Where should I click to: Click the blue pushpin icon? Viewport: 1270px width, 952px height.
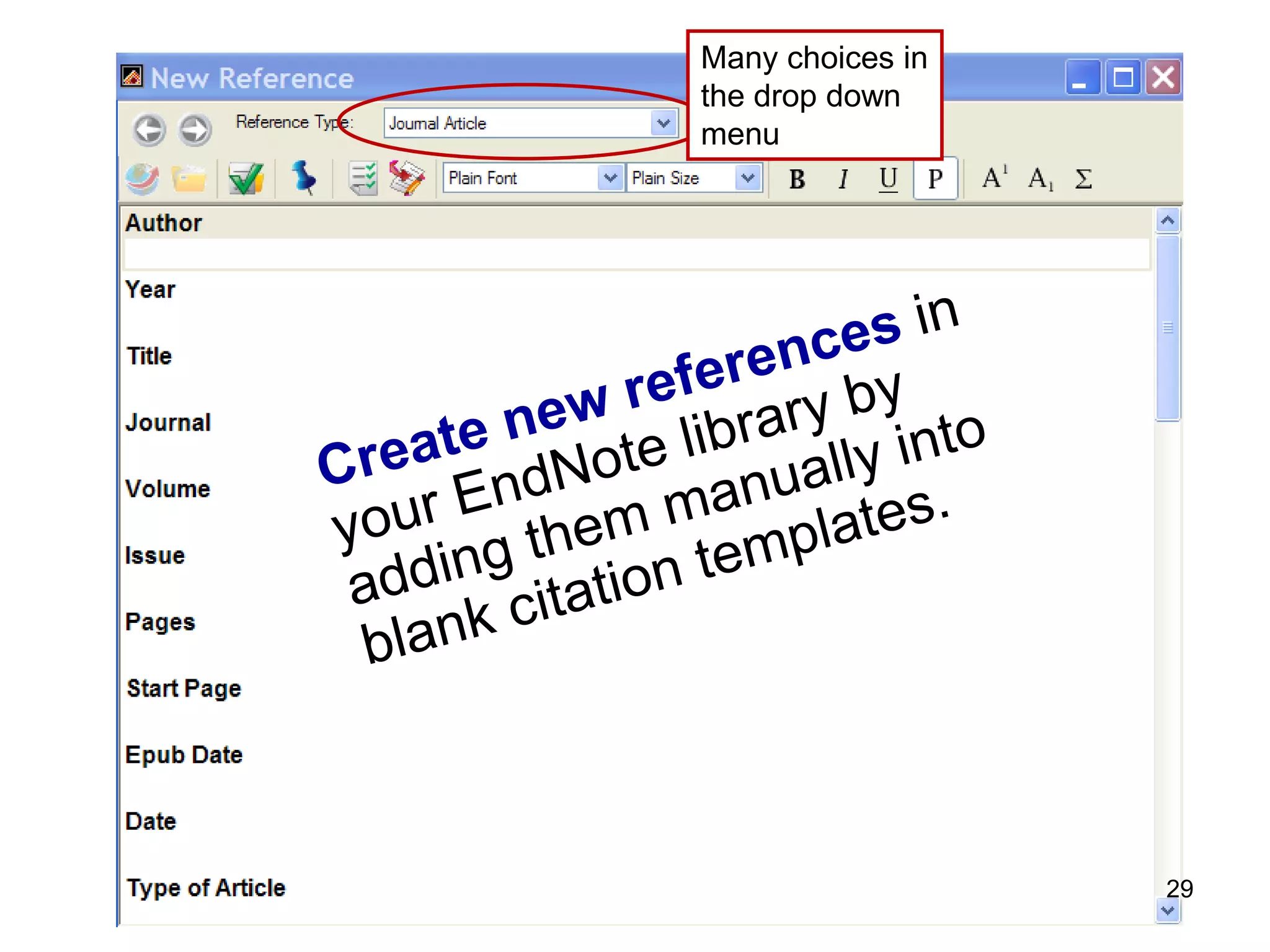coord(304,178)
